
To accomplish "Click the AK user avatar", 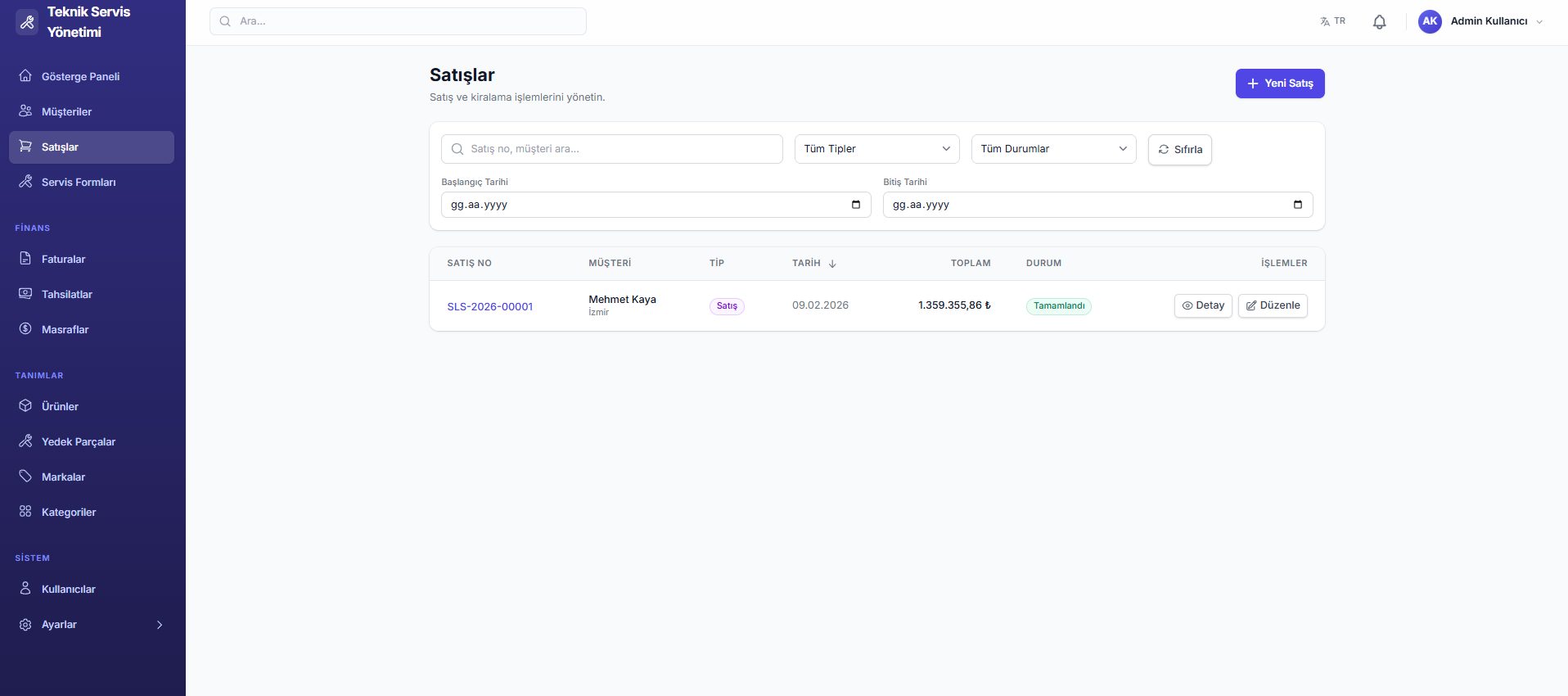I will point(1430,22).
